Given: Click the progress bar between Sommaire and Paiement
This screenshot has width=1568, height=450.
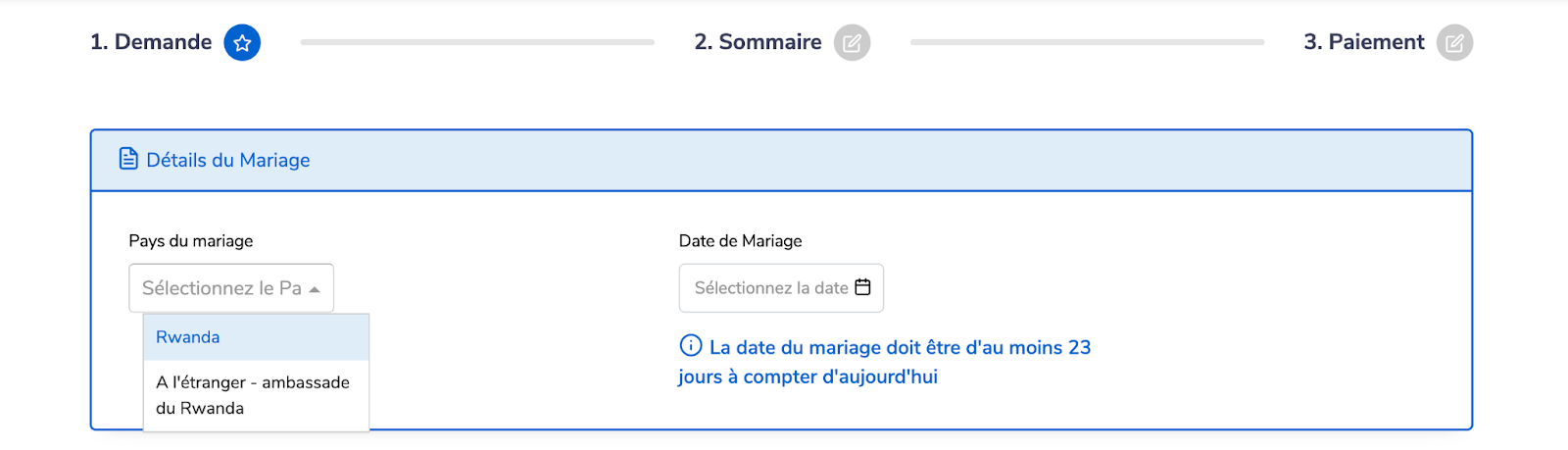Looking at the screenshot, I should 1087,42.
